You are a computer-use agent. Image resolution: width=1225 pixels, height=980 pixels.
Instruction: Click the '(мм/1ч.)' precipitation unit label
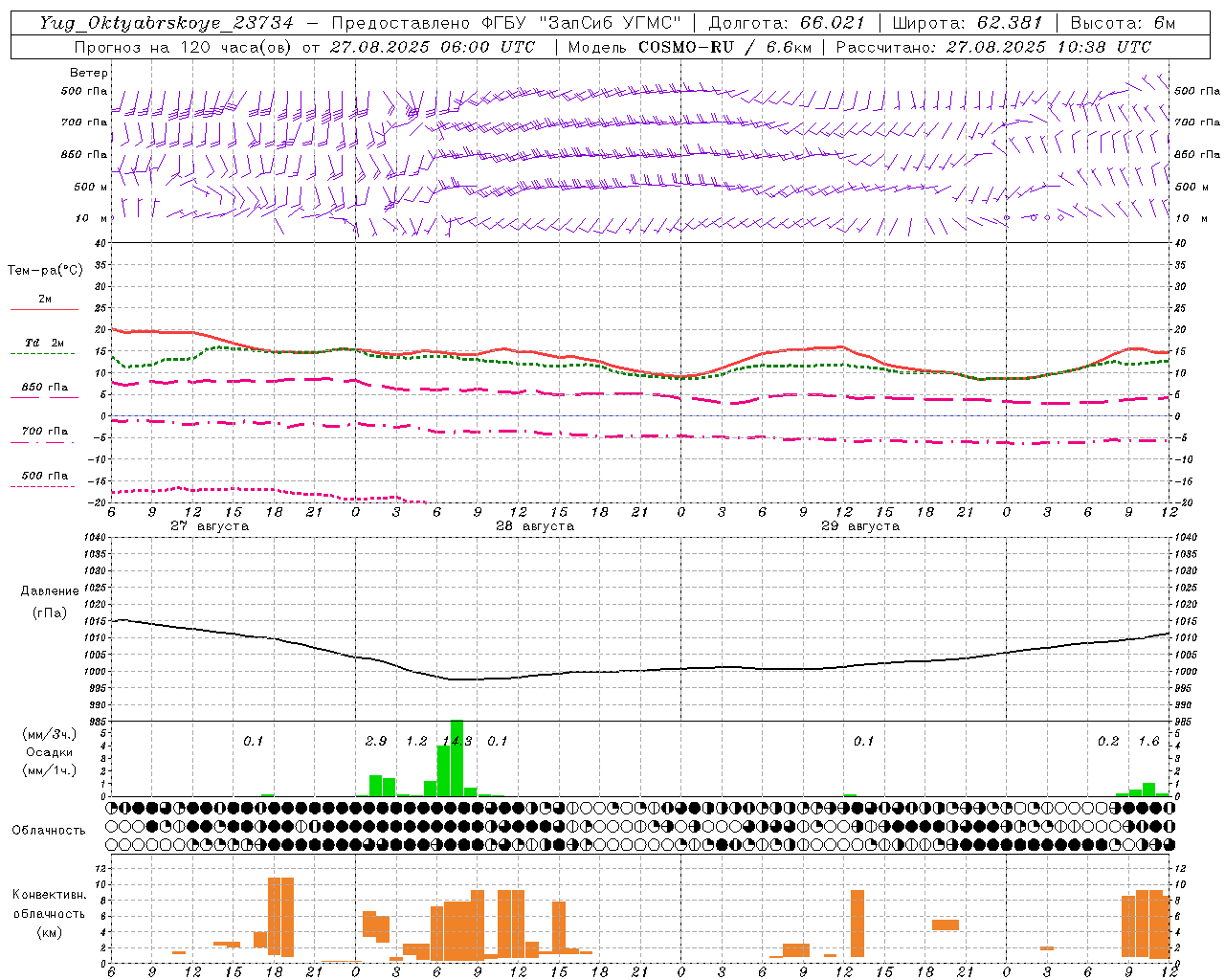click(50, 770)
